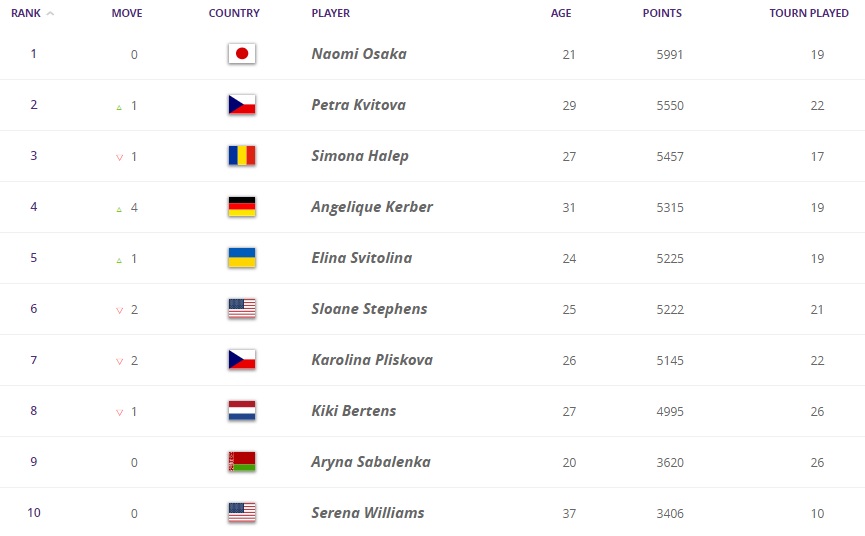
Task: Sort table by RANK column header
Action: [x=25, y=14]
